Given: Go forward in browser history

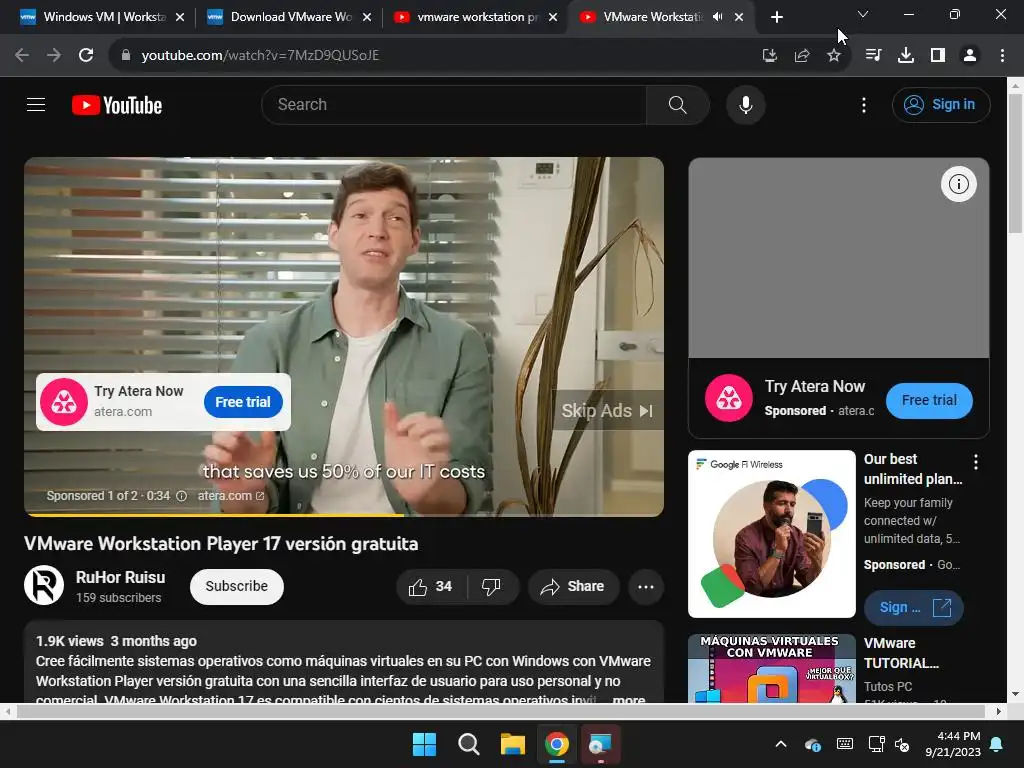Looking at the screenshot, I should pos(54,55).
